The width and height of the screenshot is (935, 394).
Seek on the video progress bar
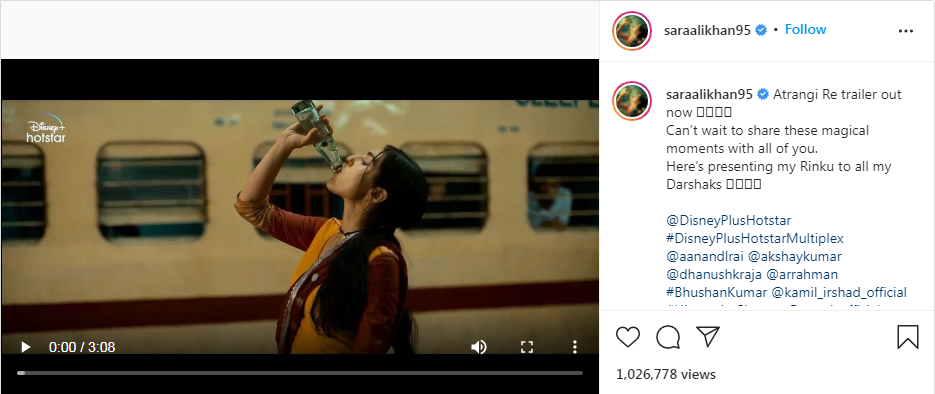tap(300, 373)
